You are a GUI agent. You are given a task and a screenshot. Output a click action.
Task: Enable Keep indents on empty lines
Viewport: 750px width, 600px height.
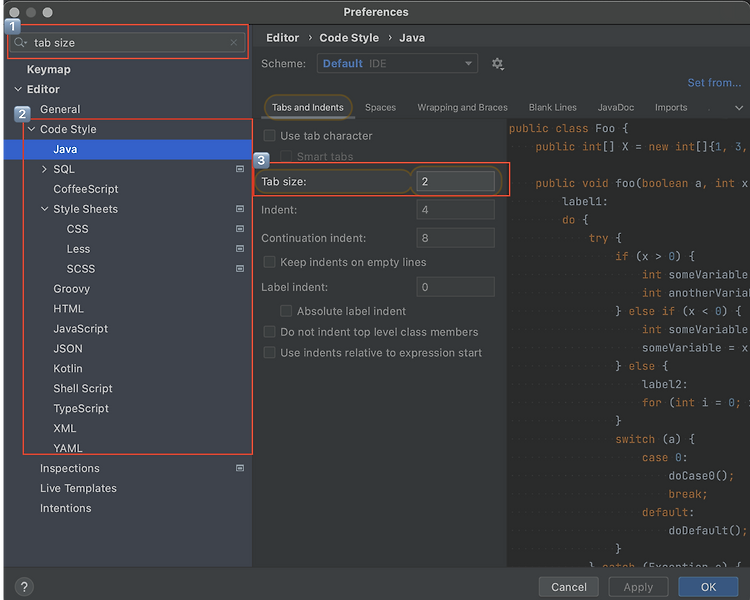[x=269, y=262]
